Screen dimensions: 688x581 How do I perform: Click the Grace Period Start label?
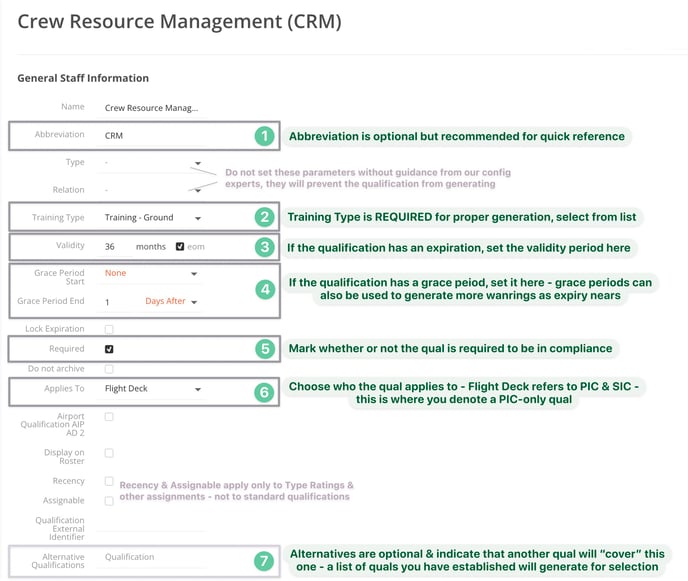(x=59, y=277)
